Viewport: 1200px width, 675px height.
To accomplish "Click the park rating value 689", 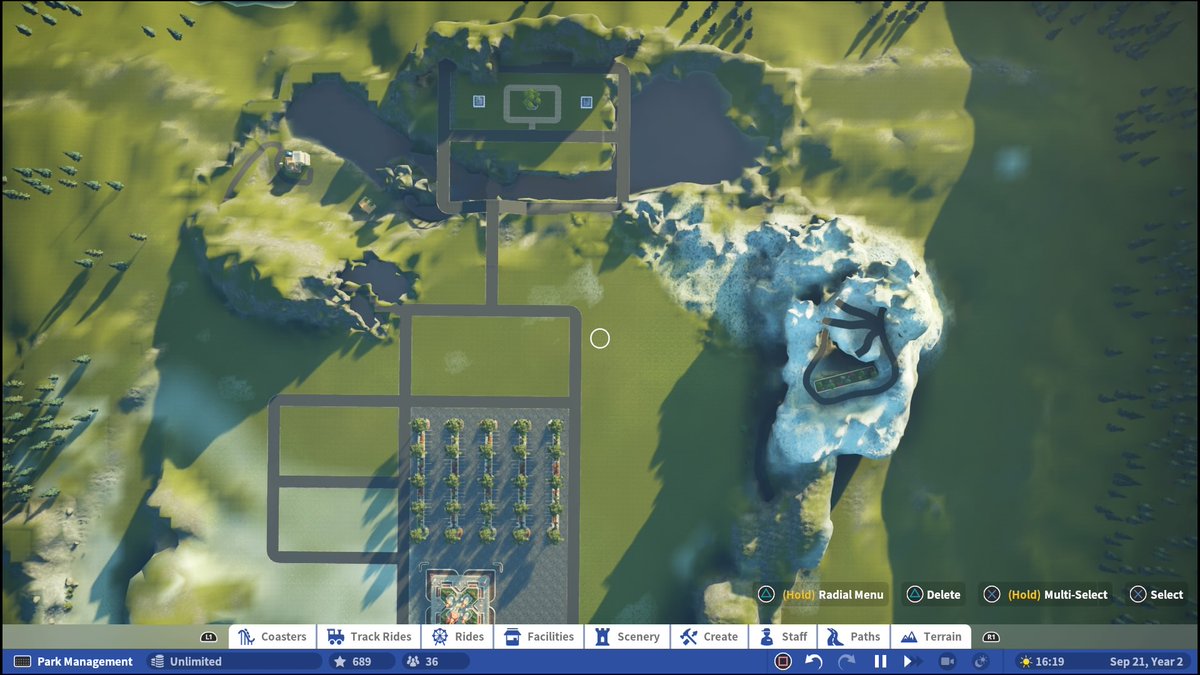I will tap(361, 661).
